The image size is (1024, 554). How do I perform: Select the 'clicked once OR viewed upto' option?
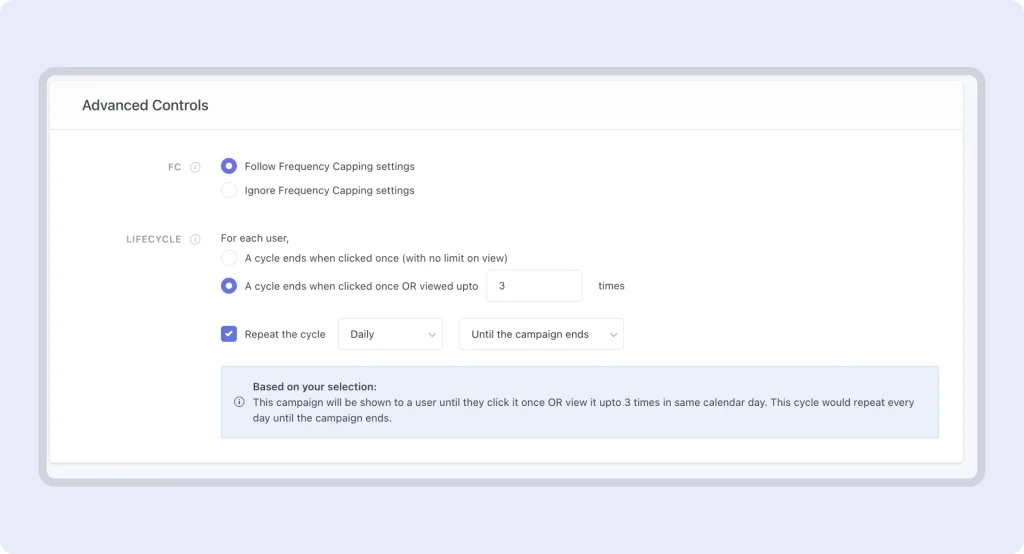(x=229, y=286)
